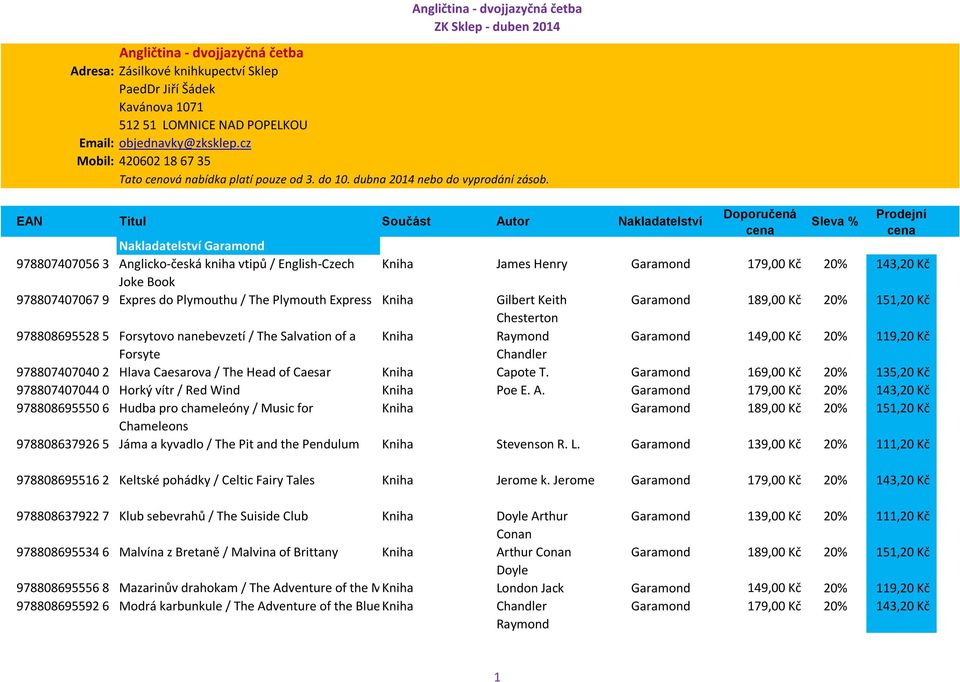Click the Doporučená cena column header
This screenshot has height=682, width=960.
coord(760,222)
